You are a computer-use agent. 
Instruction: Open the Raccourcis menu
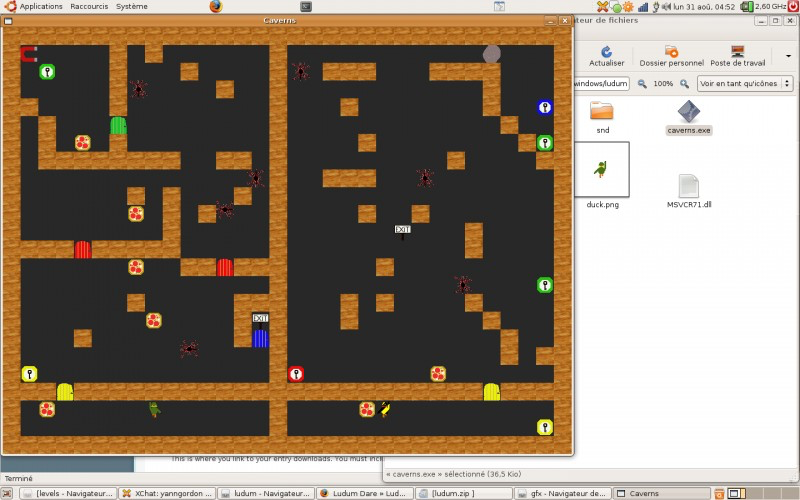[x=89, y=6]
